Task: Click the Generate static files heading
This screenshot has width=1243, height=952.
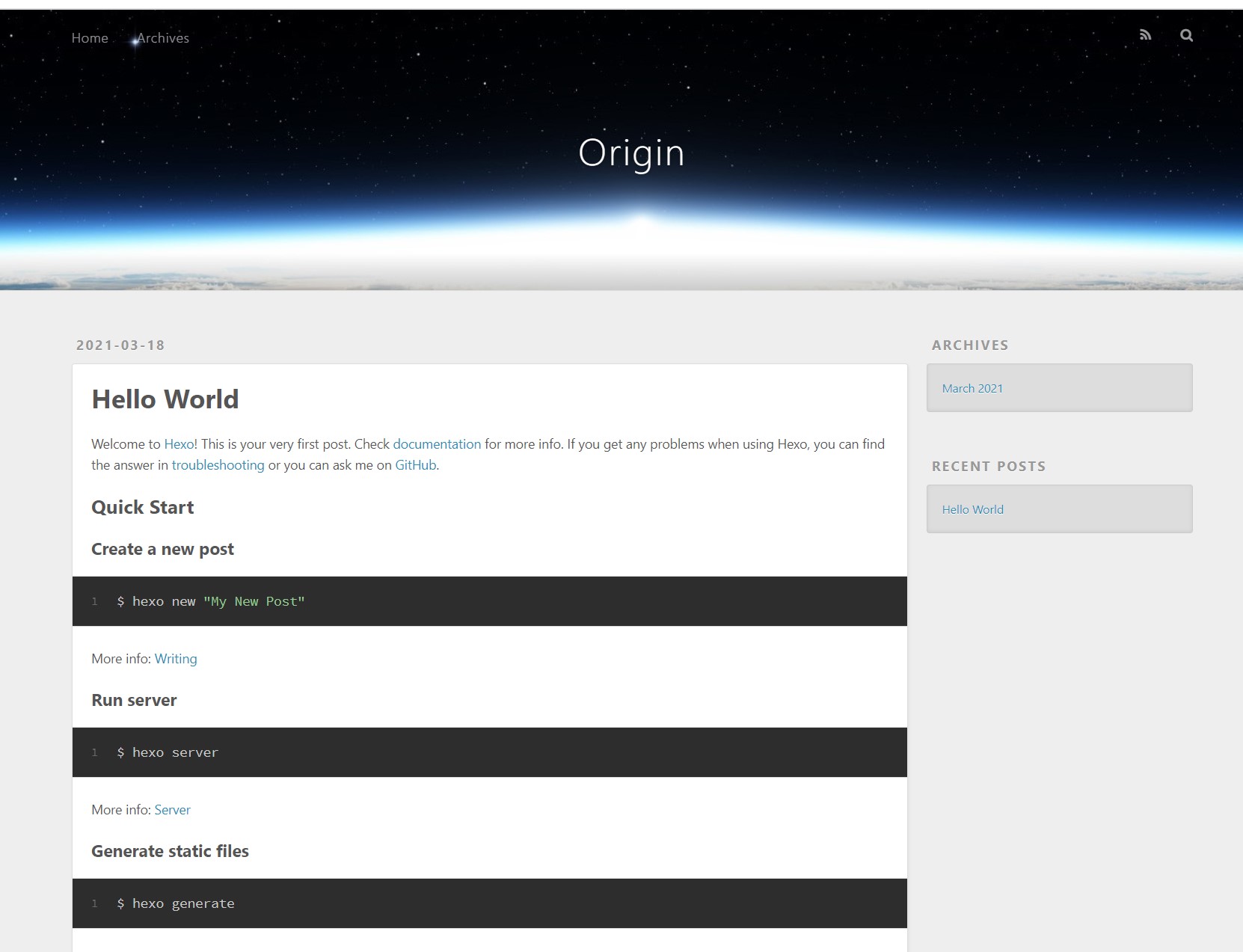Action: (x=170, y=852)
